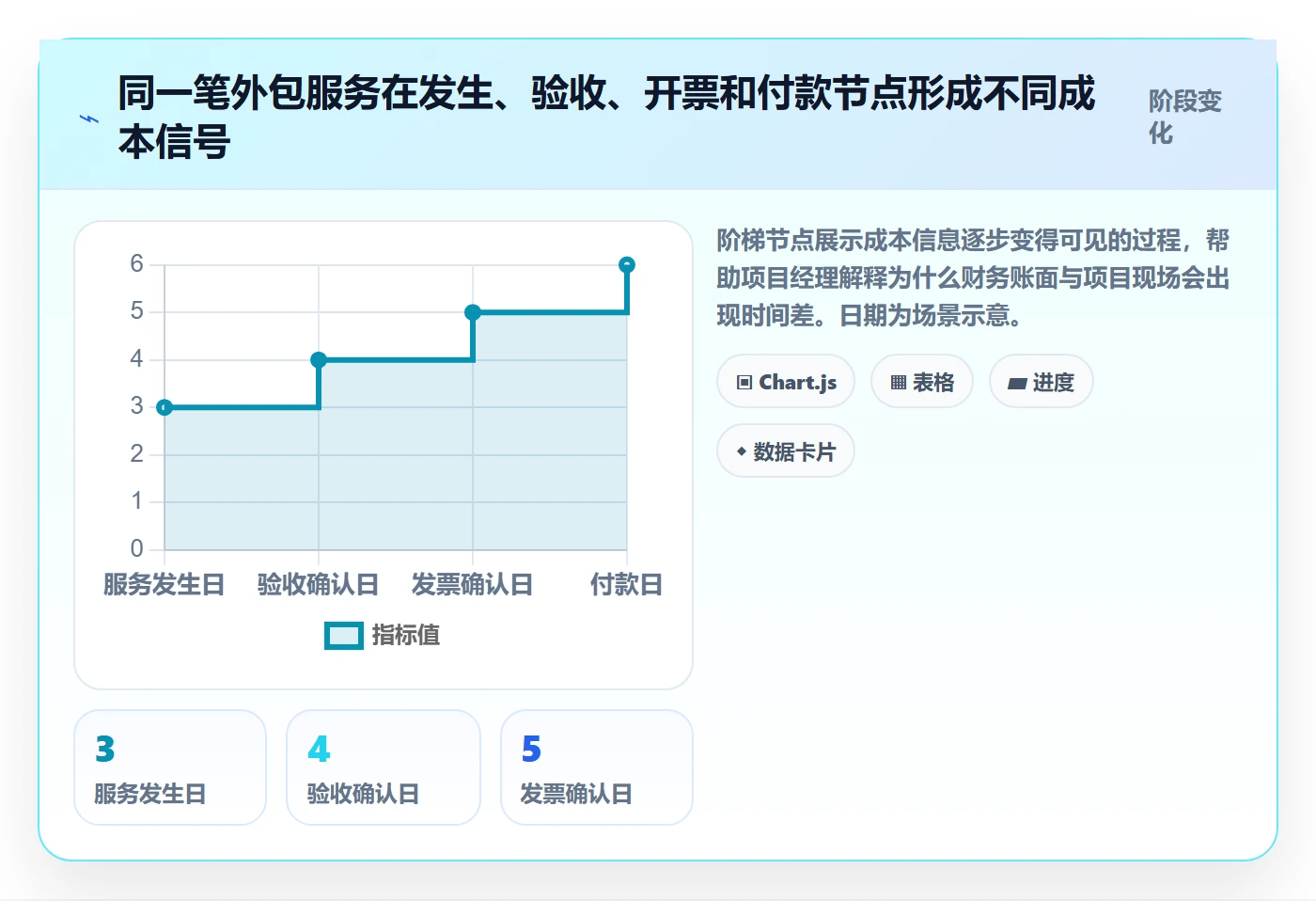Image resolution: width=1316 pixels, height=901 pixels.
Task: Click the 付款日 x-axis label
Action: [x=627, y=585]
